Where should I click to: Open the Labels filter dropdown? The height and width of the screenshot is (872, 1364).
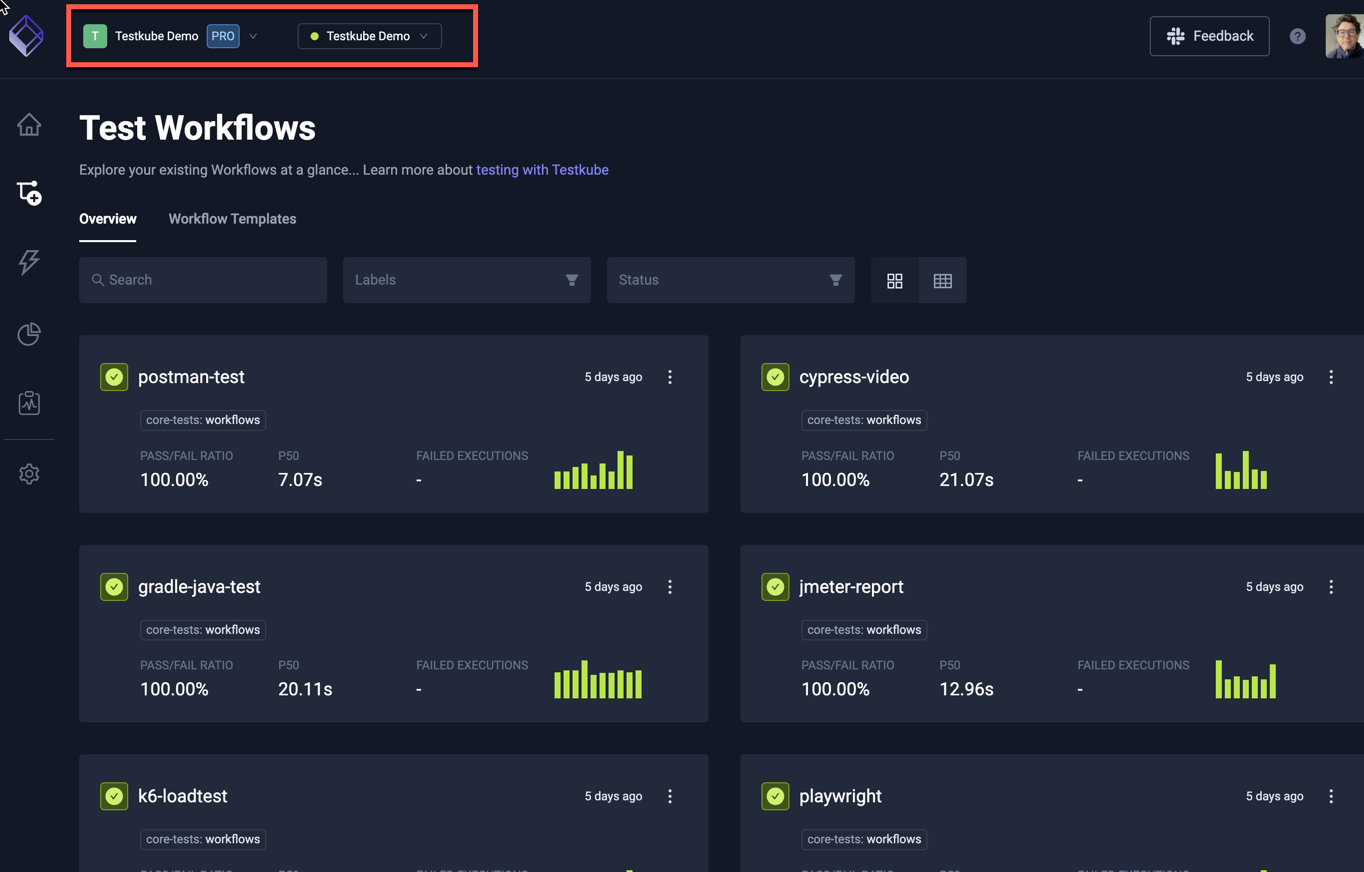pos(466,280)
